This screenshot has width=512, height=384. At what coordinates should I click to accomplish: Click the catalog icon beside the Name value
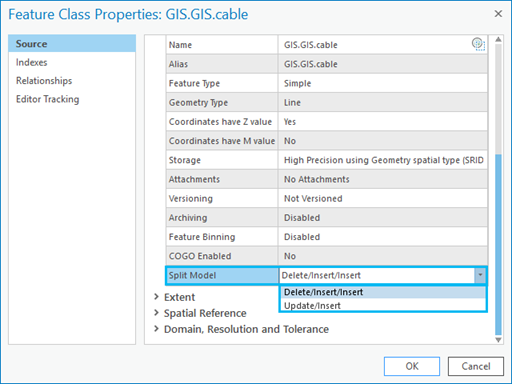tap(478, 44)
